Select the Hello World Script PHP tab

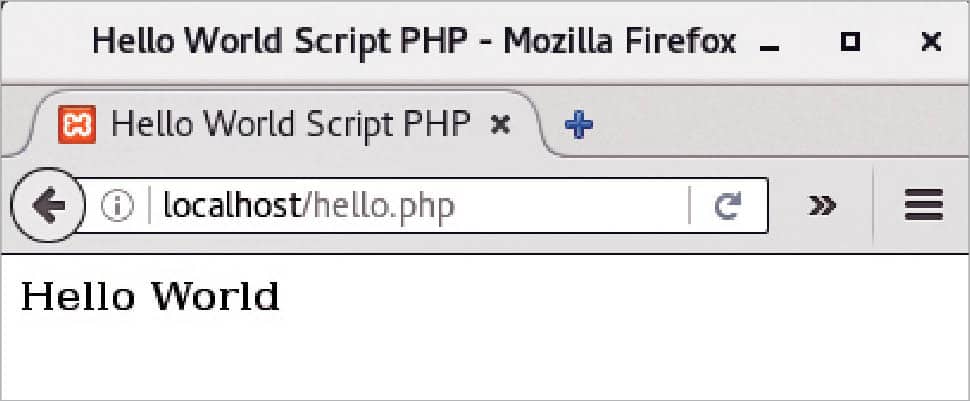tap(290, 124)
